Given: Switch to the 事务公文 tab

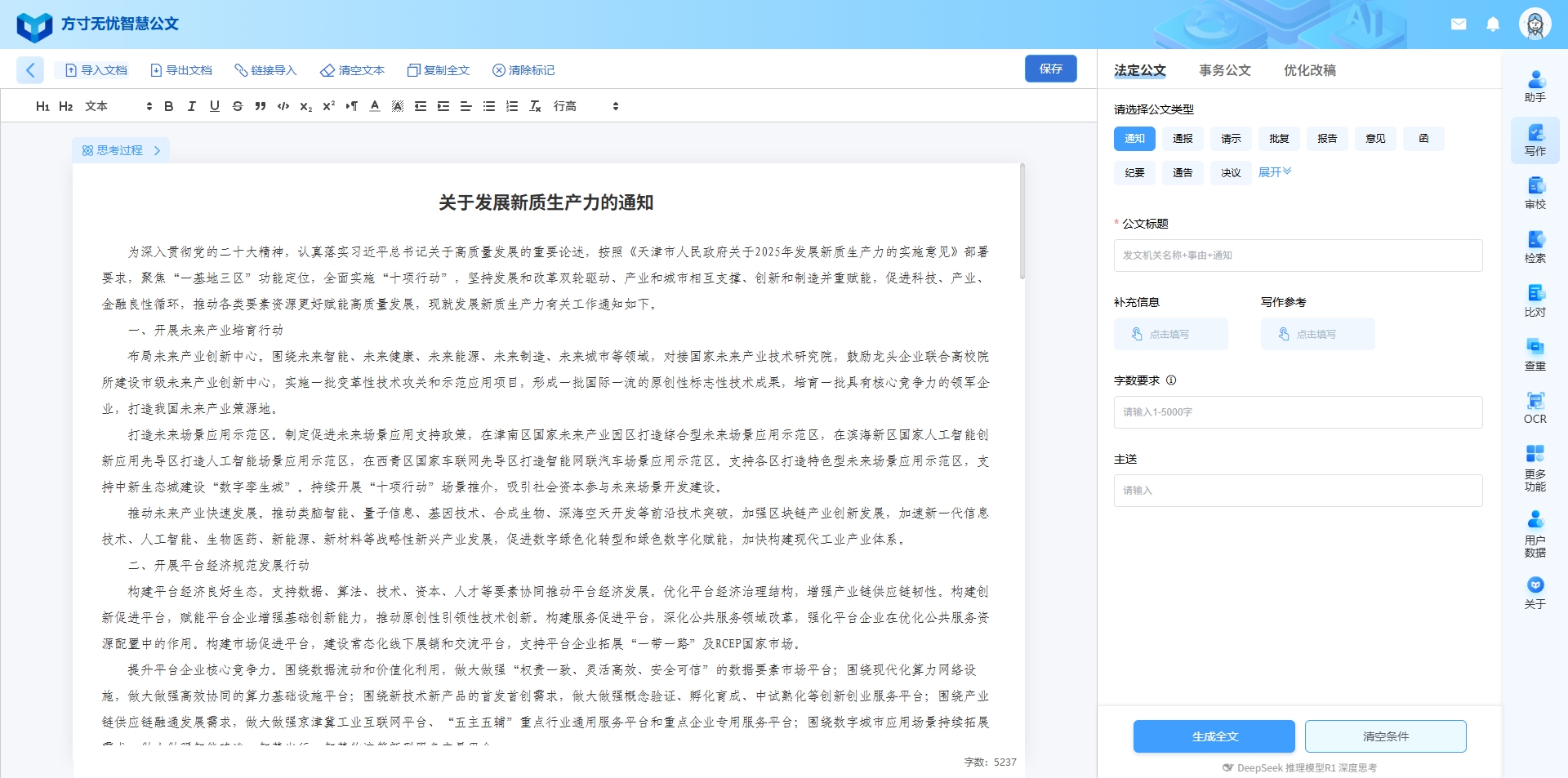Looking at the screenshot, I should (x=1224, y=71).
